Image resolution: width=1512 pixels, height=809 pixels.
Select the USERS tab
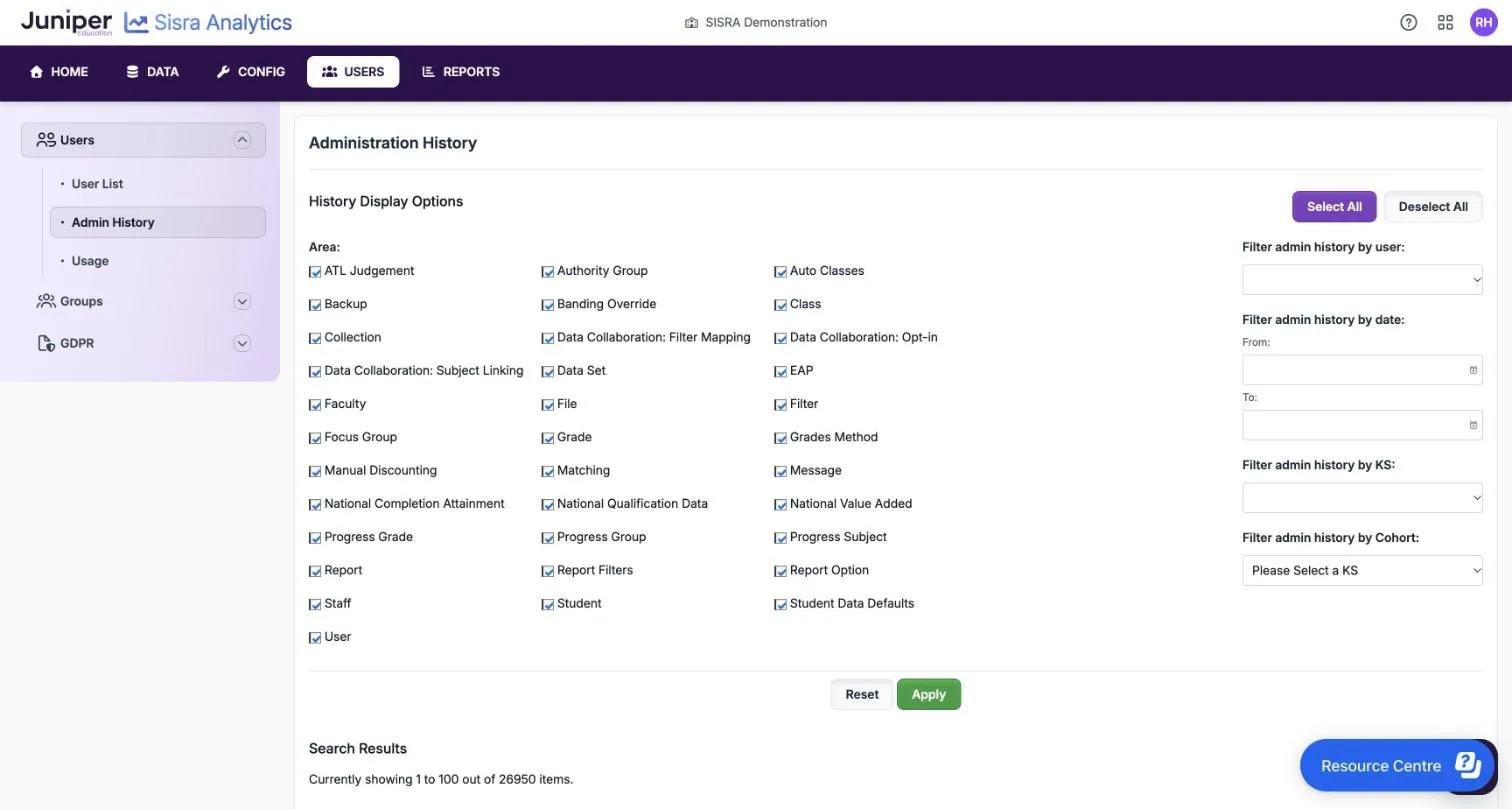[x=353, y=72]
